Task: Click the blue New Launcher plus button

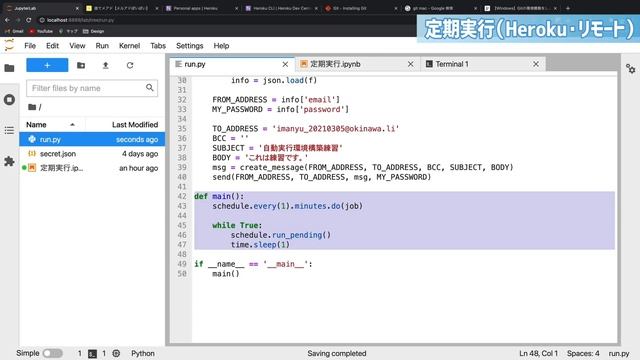Action: (x=47, y=65)
